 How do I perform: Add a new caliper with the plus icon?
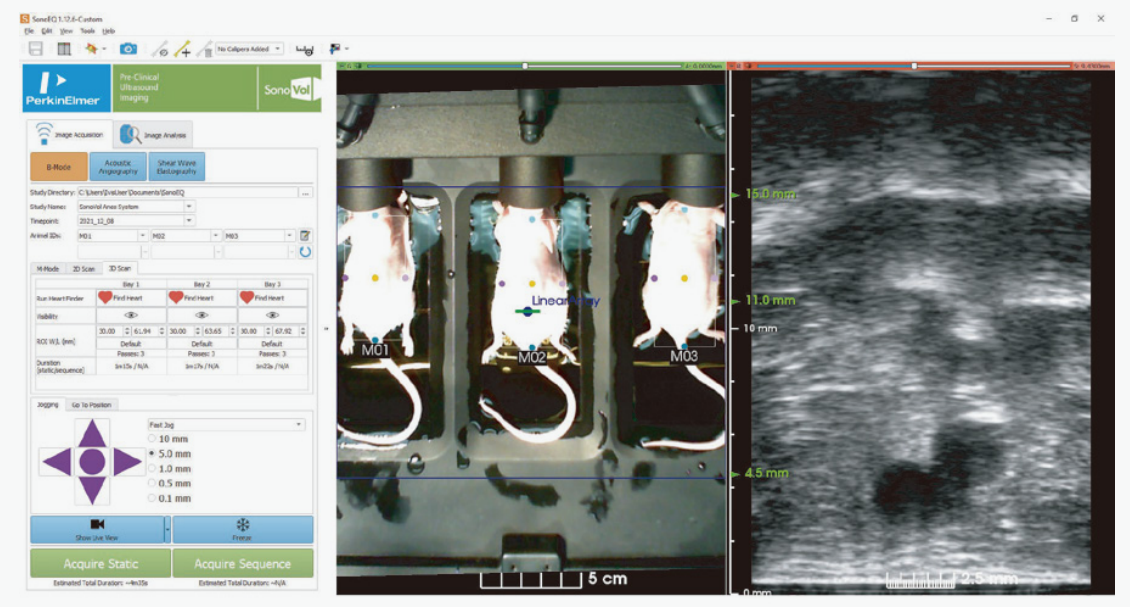coord(182,49)
